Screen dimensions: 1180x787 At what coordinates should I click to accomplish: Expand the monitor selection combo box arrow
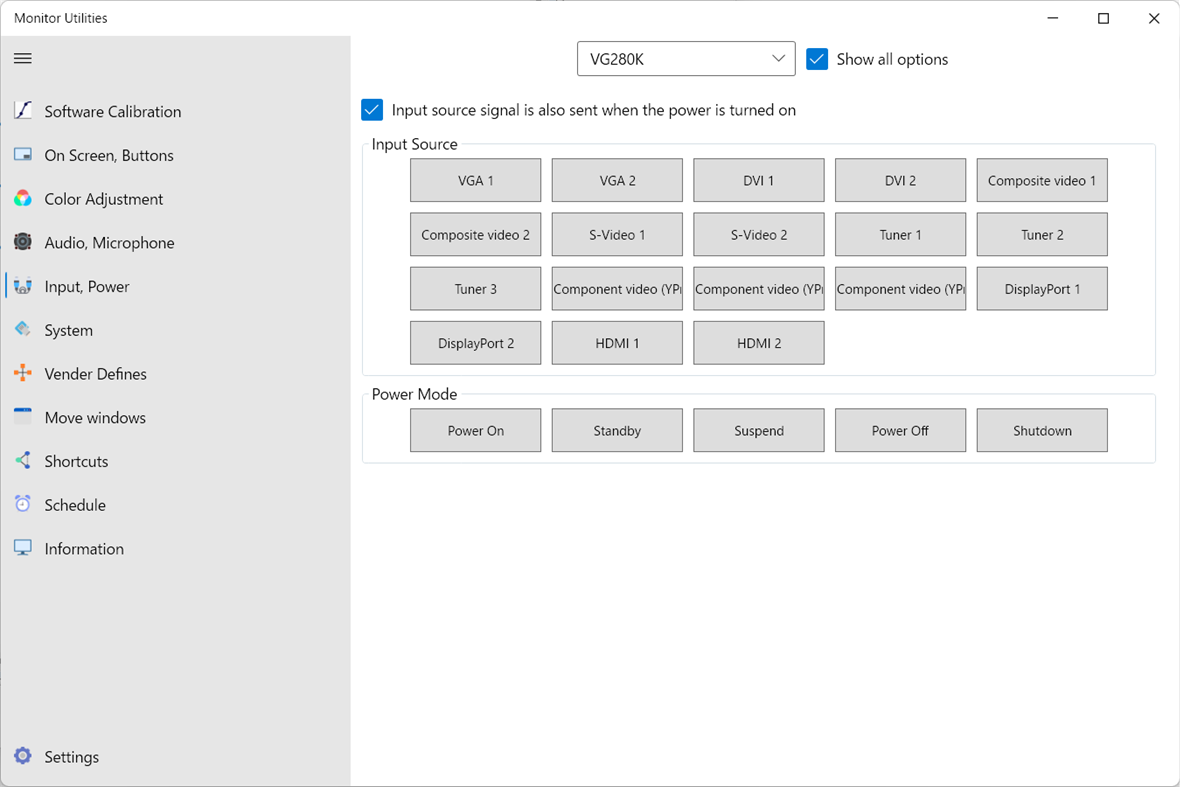point(779,58)
